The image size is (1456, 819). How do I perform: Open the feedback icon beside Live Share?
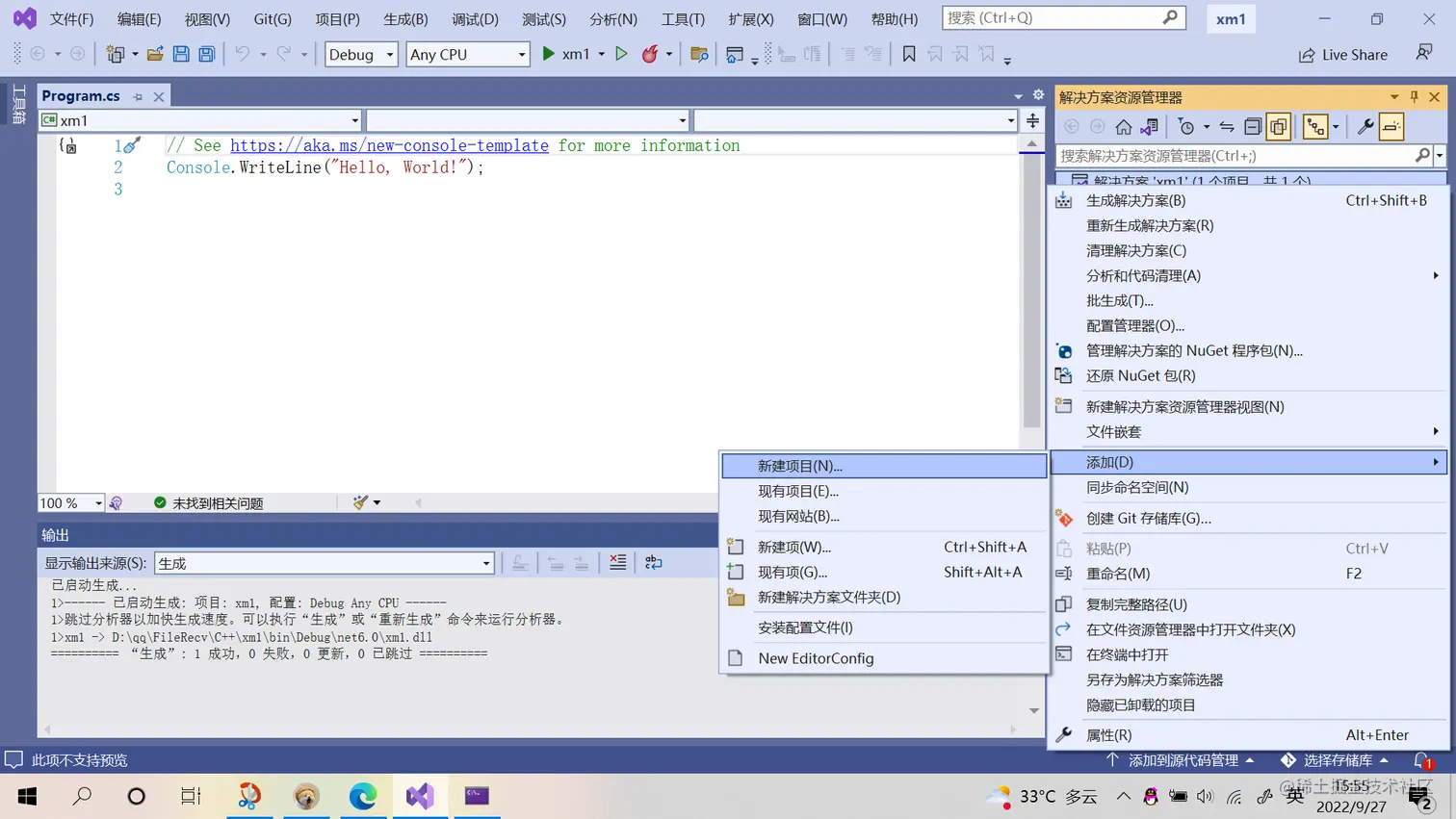click(1424, 54)
